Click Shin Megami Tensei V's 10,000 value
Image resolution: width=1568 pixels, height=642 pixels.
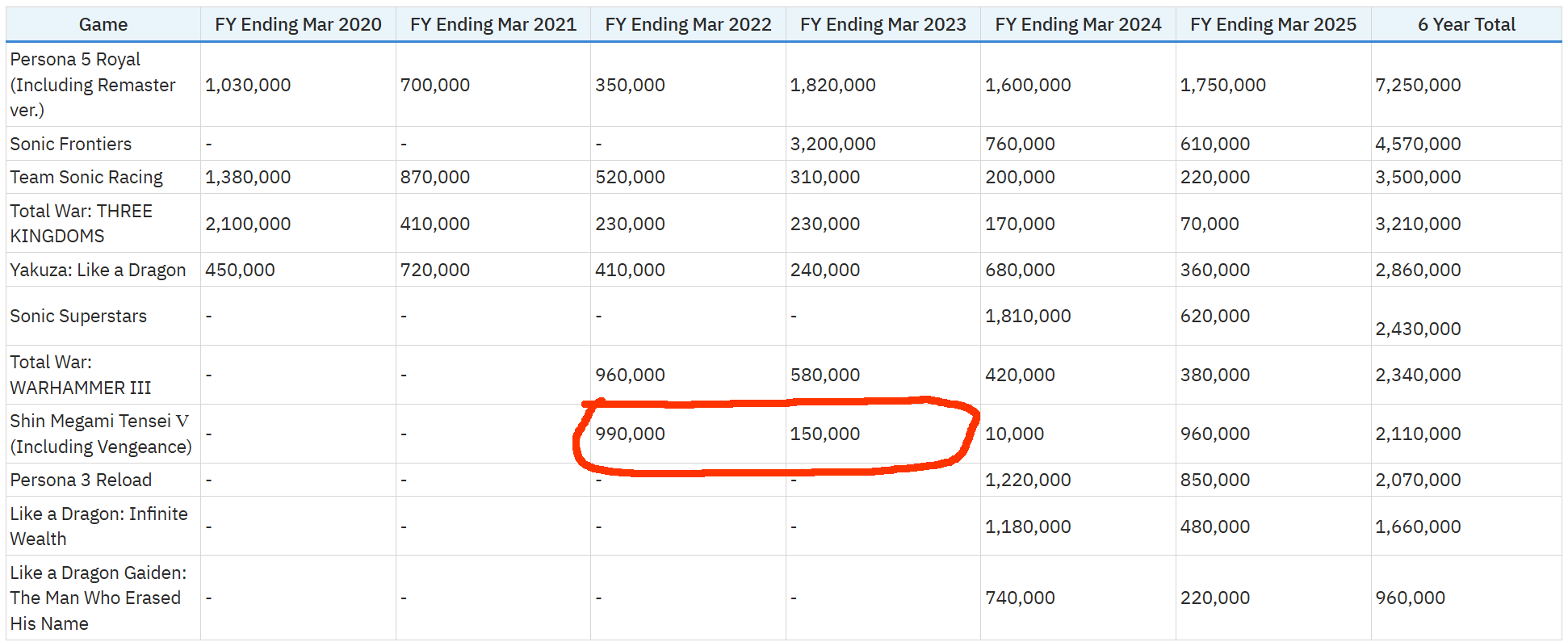pyautogui.click(x=1014, y=434)
